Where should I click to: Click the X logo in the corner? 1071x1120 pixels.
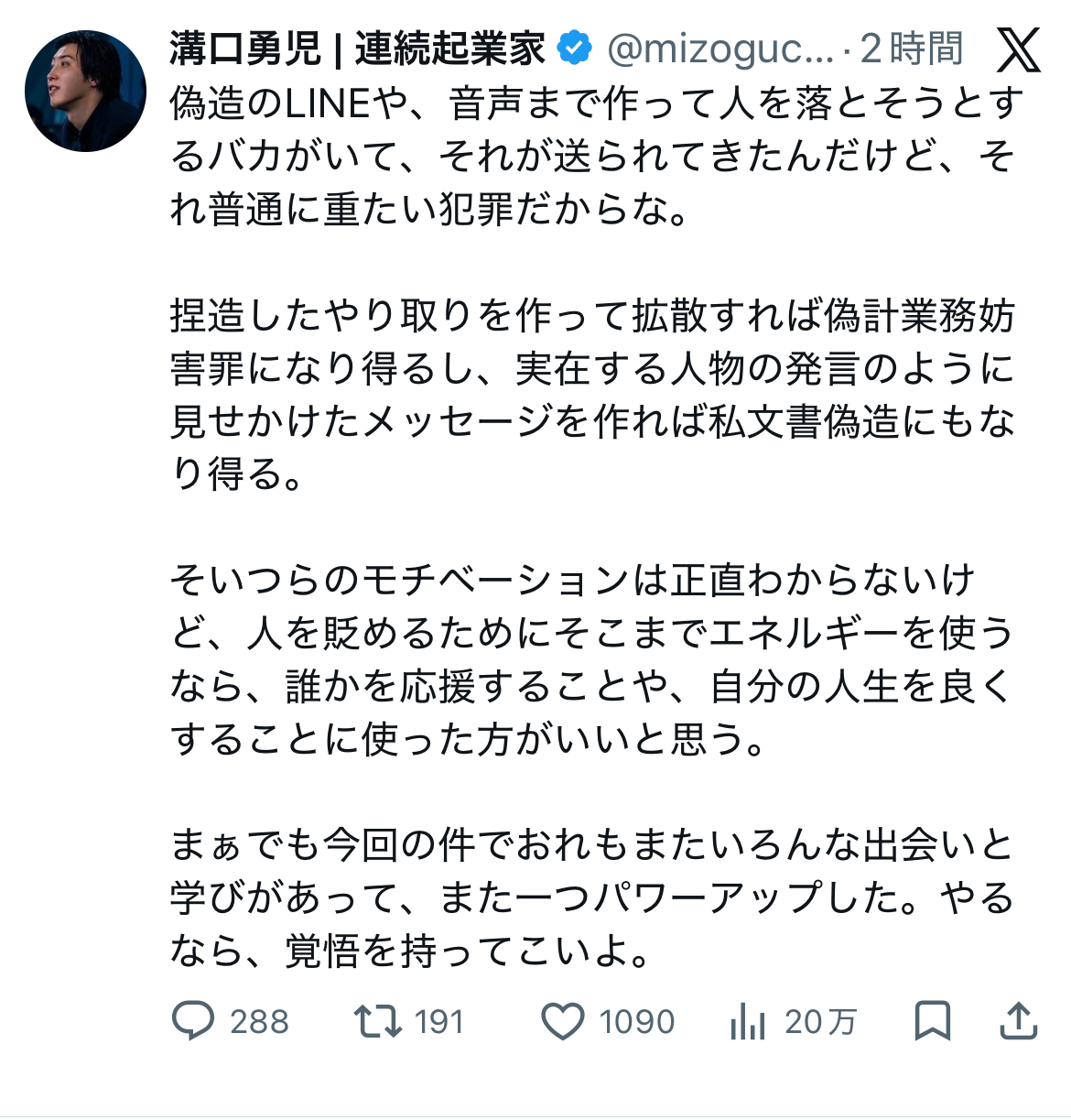click(x=1018, y=49)
